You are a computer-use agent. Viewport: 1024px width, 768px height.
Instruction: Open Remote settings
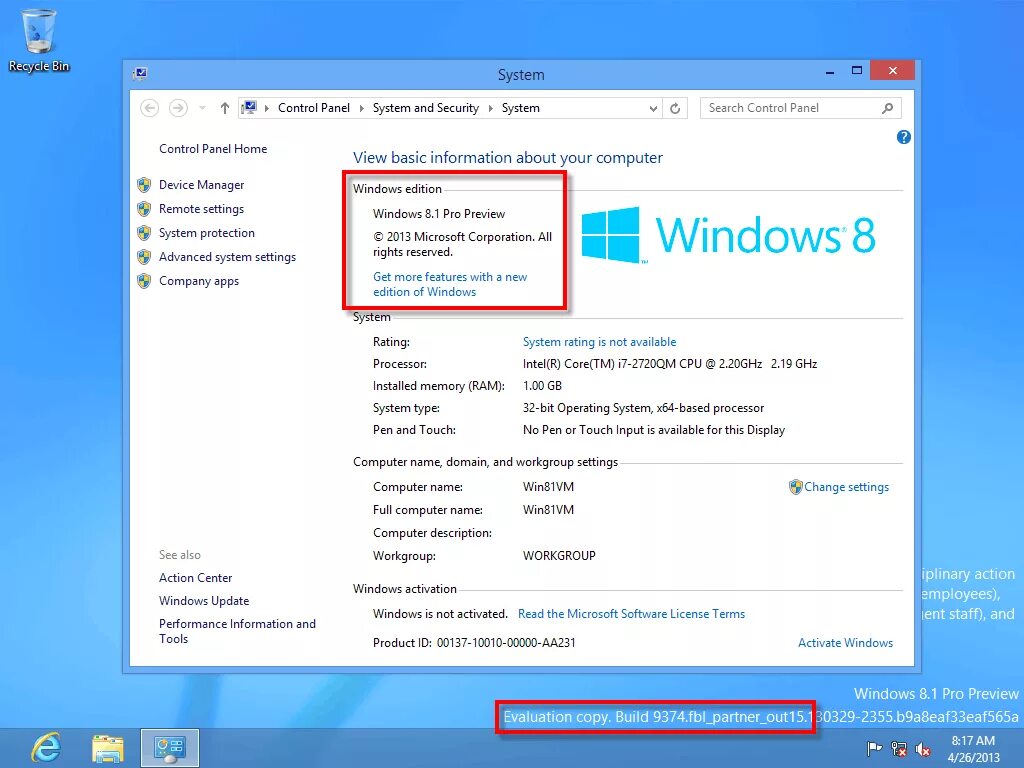coord(201,209)
